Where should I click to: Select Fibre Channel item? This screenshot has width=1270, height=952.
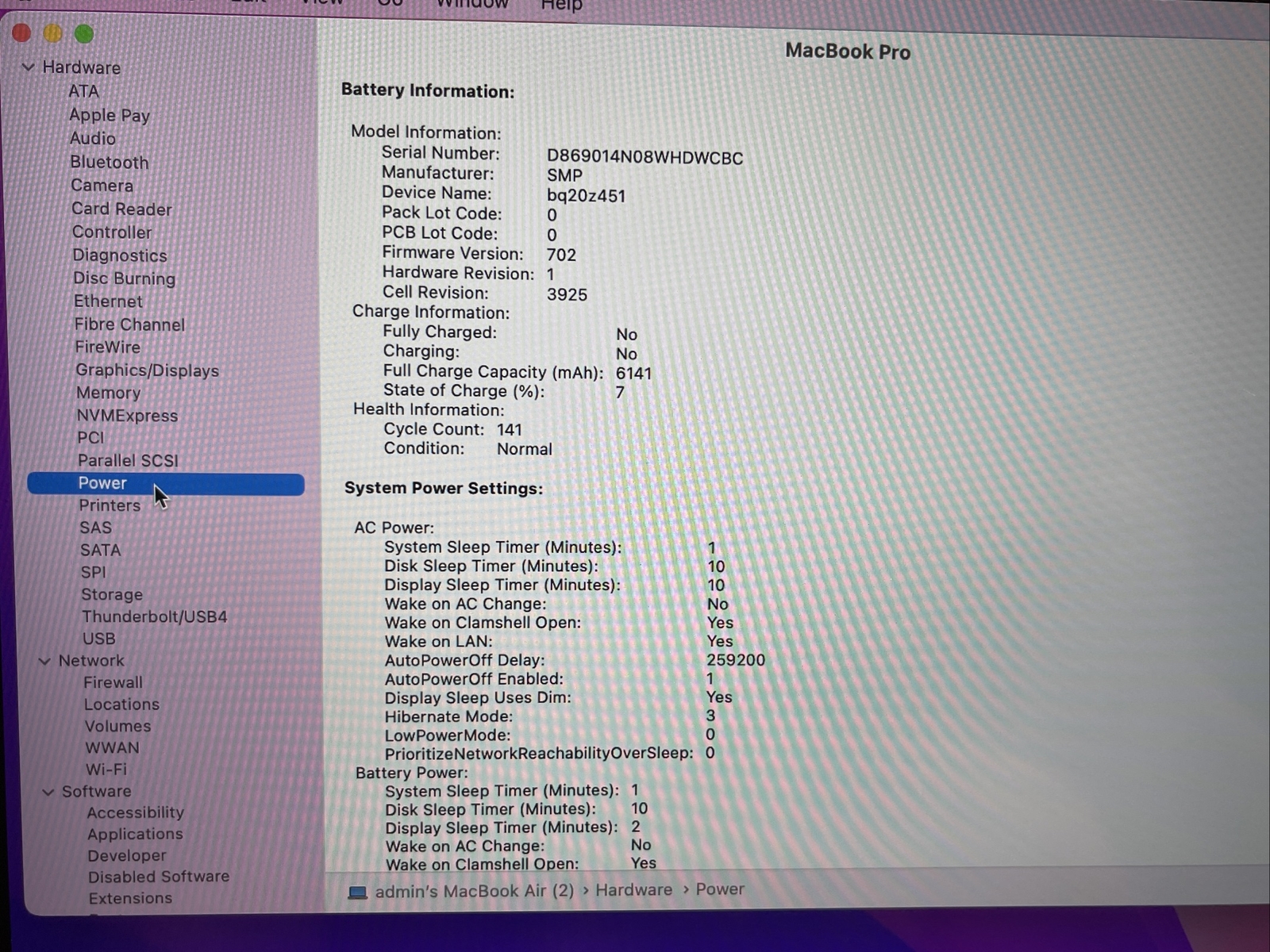click(129, 324)
